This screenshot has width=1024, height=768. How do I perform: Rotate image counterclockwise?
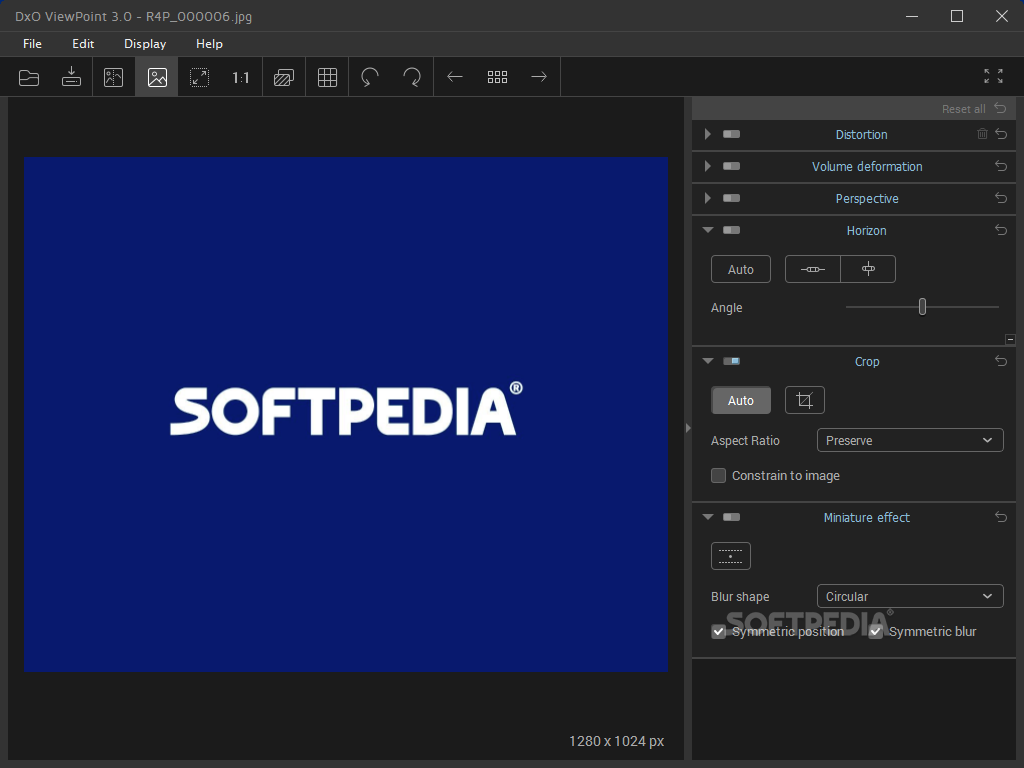click(x=370, y=77)
